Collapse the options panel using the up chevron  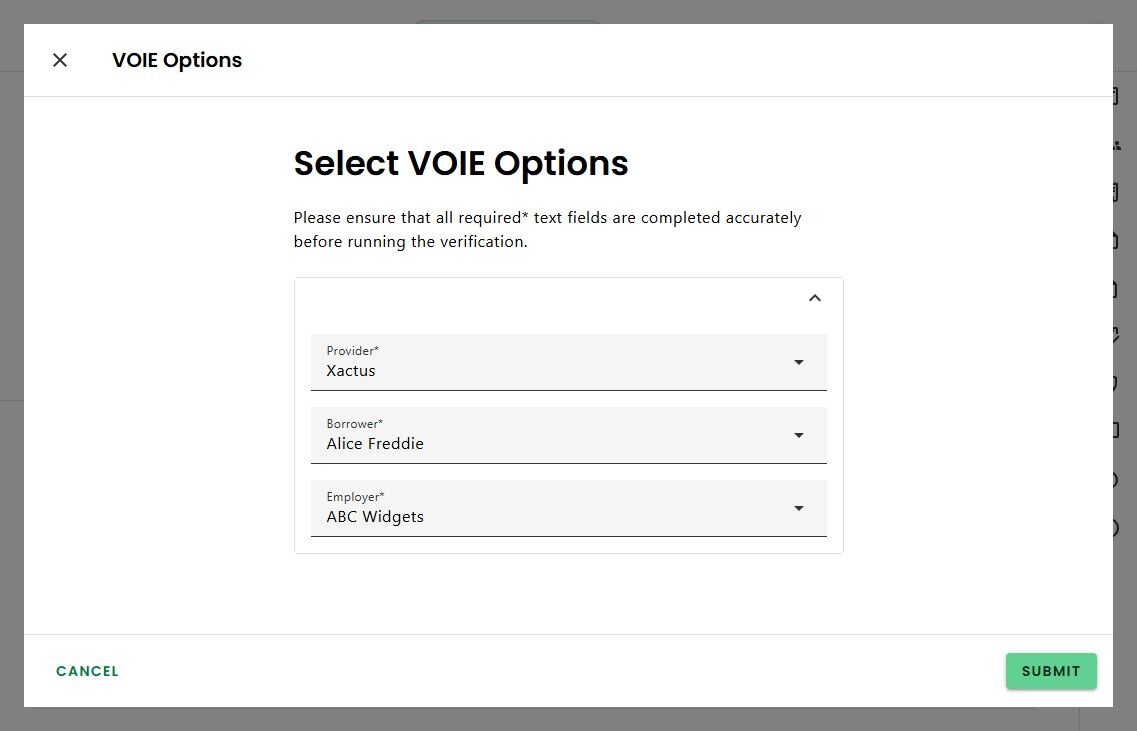(x=814, y=298)
